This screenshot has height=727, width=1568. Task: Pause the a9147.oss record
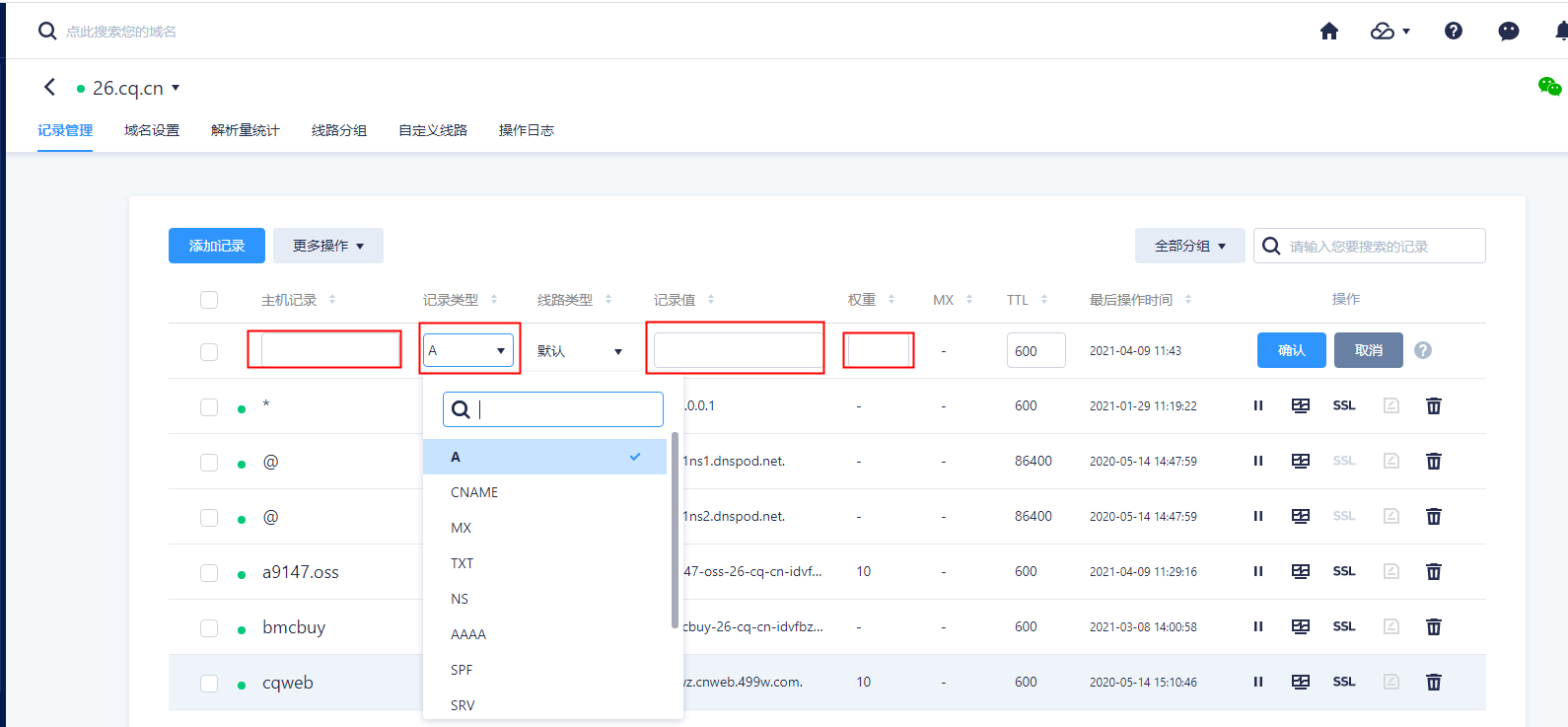tap(1258, 572)
